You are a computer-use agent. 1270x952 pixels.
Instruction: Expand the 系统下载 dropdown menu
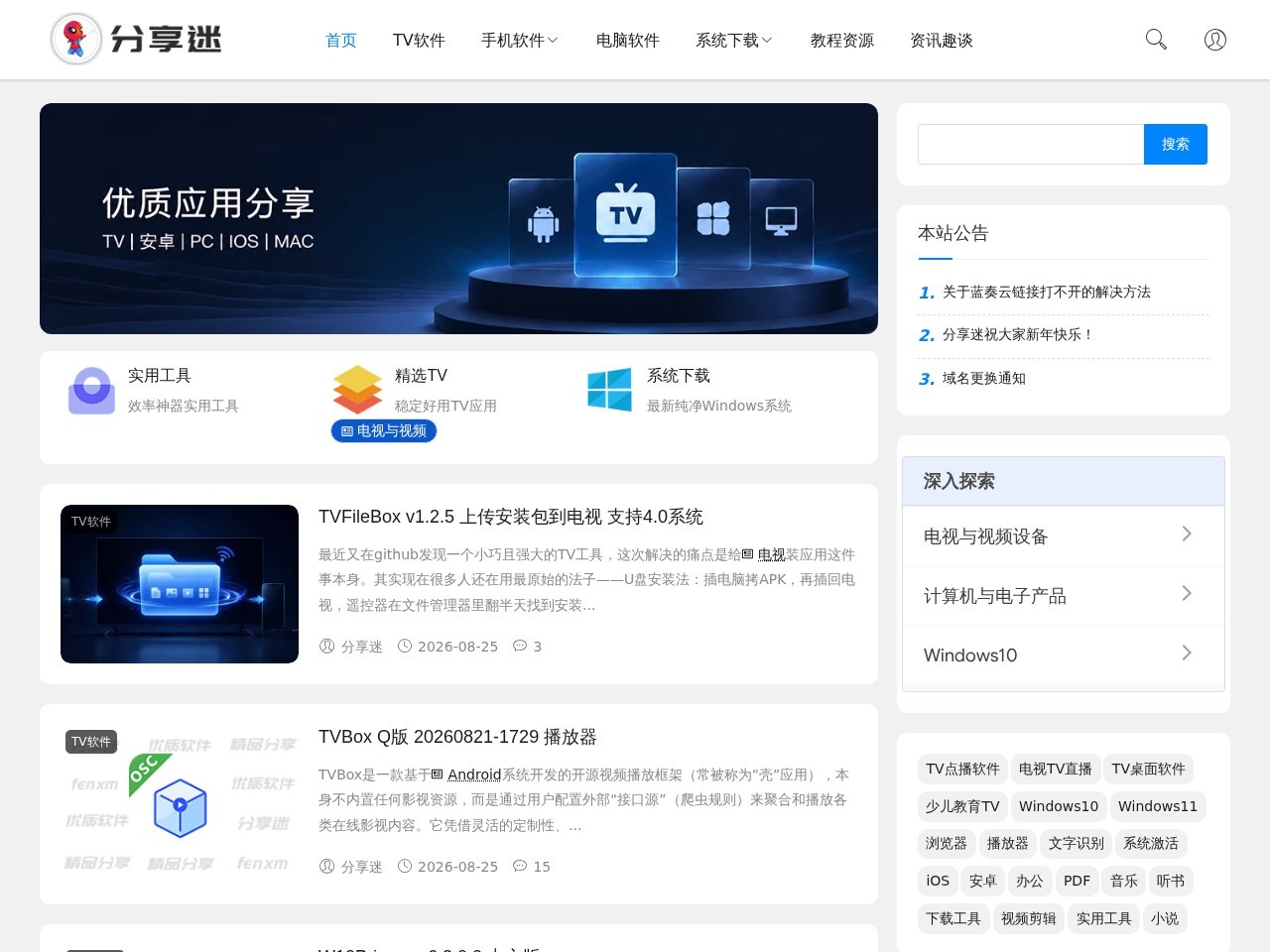[767, 41]
